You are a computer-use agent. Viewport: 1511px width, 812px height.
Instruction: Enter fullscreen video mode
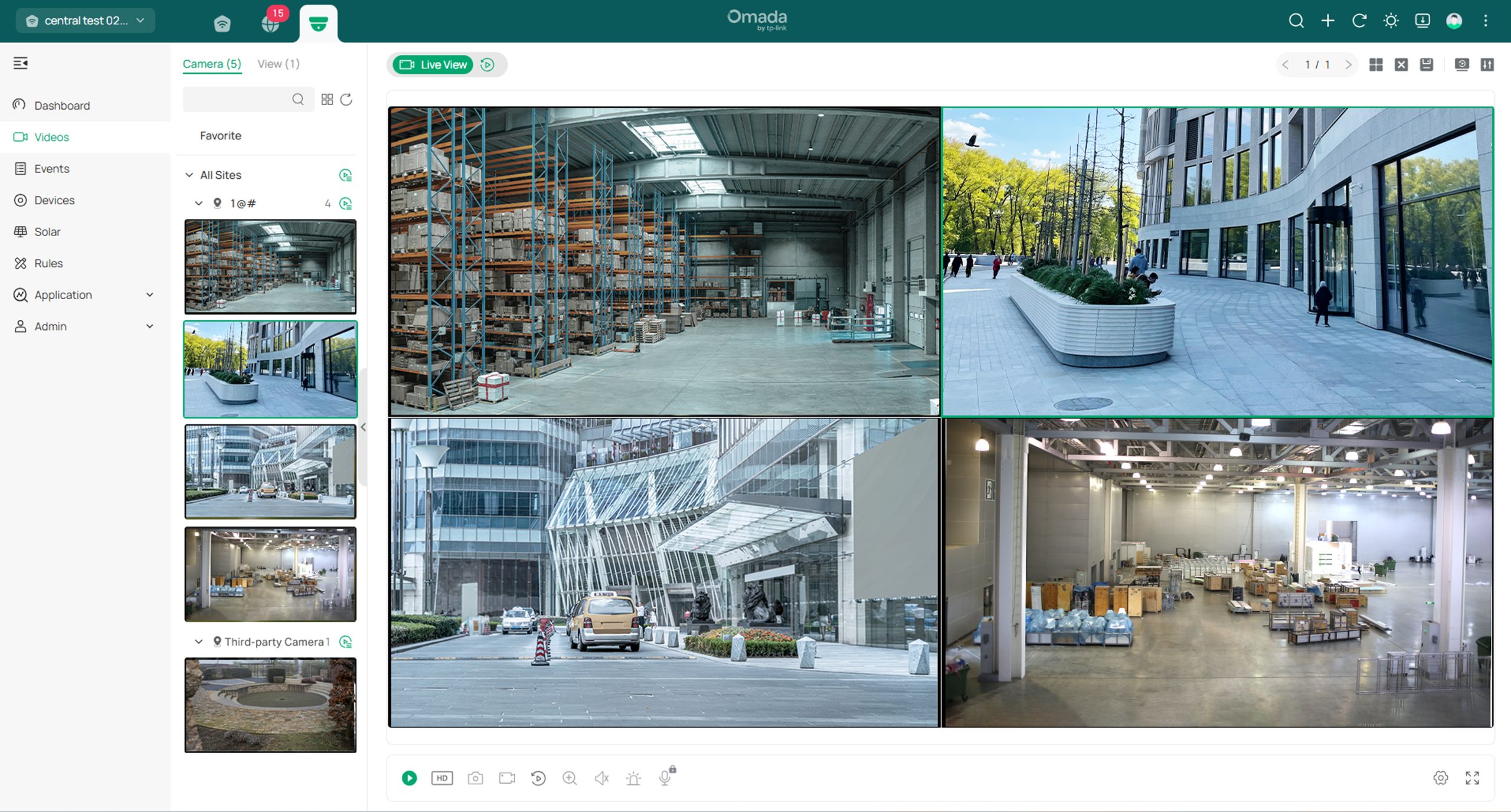coord(1472,778)
